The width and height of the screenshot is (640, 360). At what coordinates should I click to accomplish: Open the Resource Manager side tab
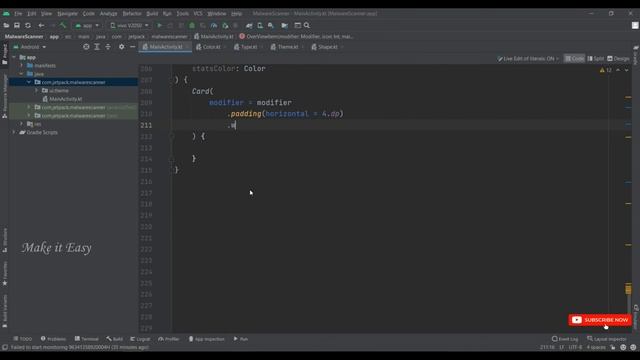click(4, 96)
